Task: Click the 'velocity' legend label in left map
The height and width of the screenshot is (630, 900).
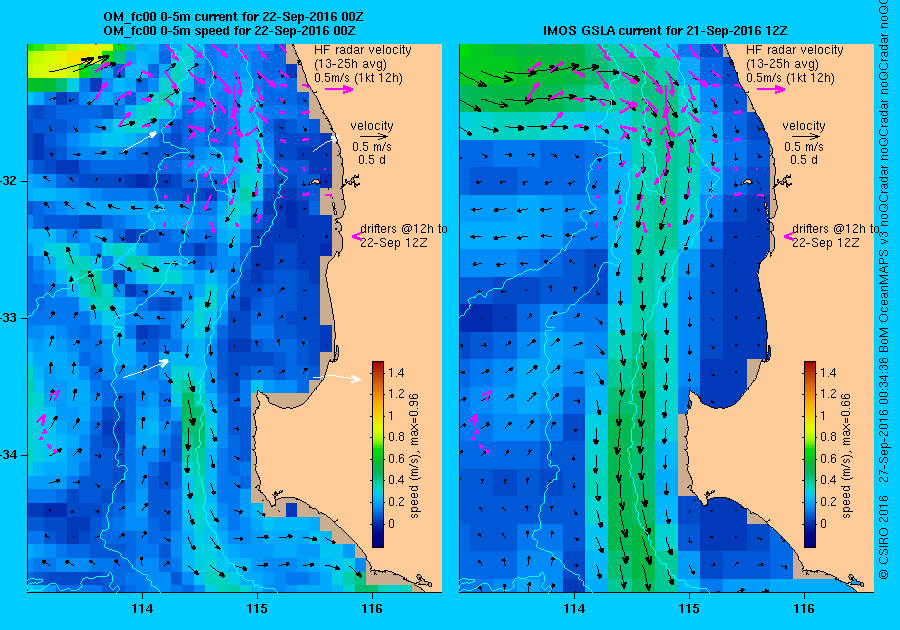Action: tap(372, 126)
